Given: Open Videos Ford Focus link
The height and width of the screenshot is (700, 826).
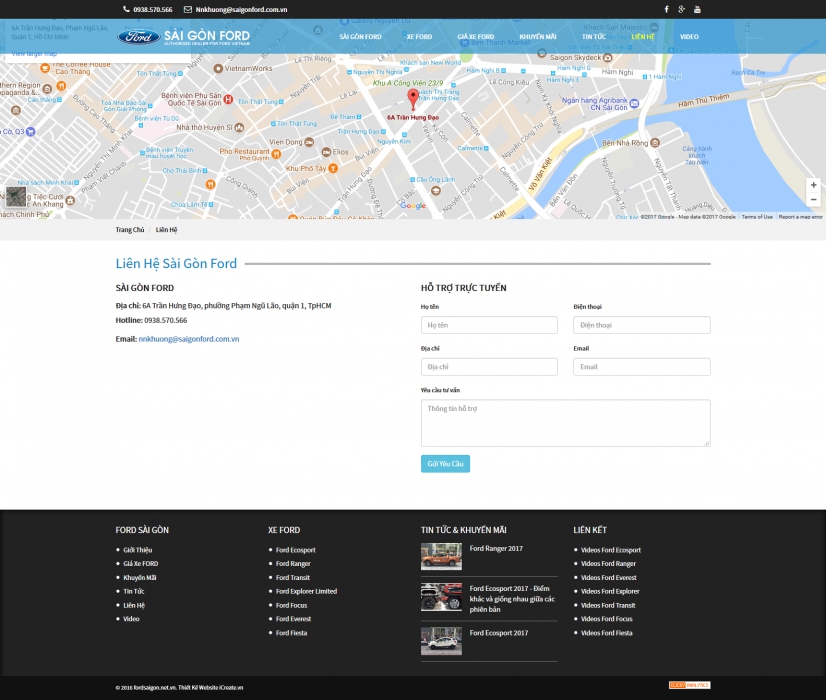Looking at the screenshot, I should point(607,619).
